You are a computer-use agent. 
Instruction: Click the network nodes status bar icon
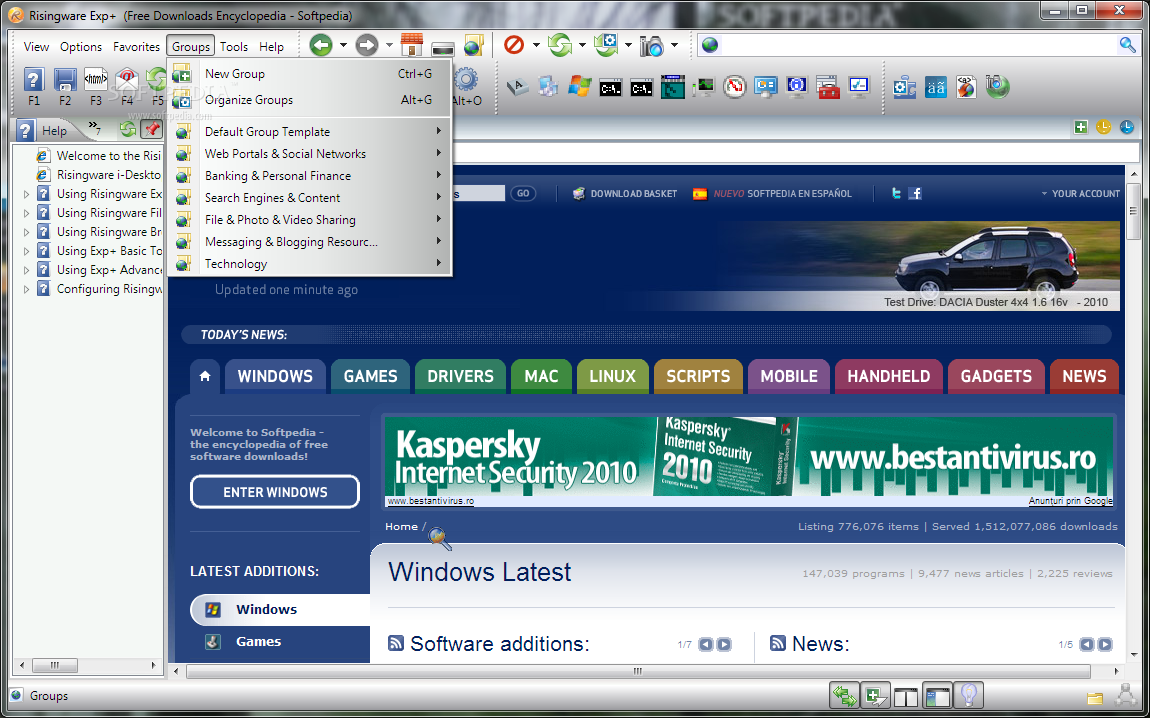coord(1126,694)
